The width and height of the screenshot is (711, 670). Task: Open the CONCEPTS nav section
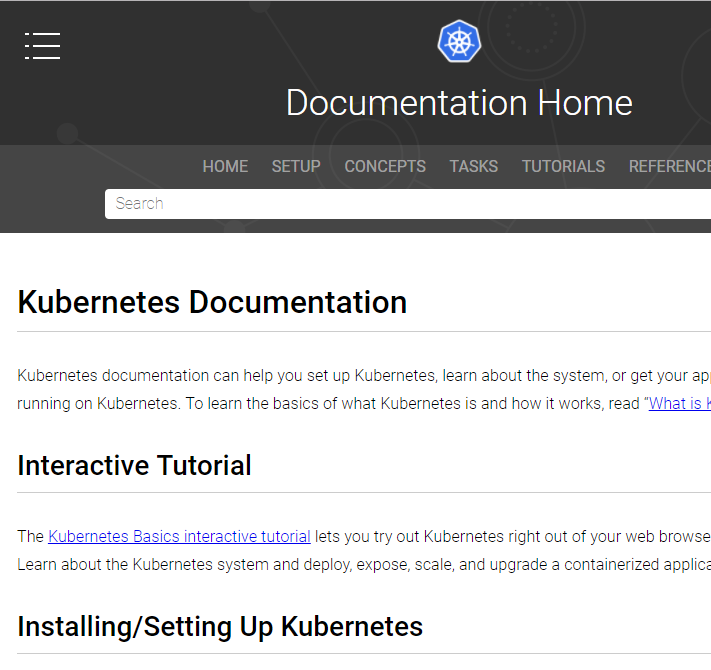[x=385, y=166]
